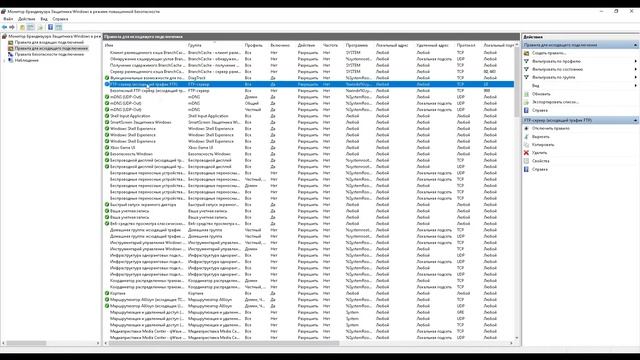Toggle the Show/Hide action pane toolbar icon
The height and width of the screenshot is (360, 640).
coord(59,27)
